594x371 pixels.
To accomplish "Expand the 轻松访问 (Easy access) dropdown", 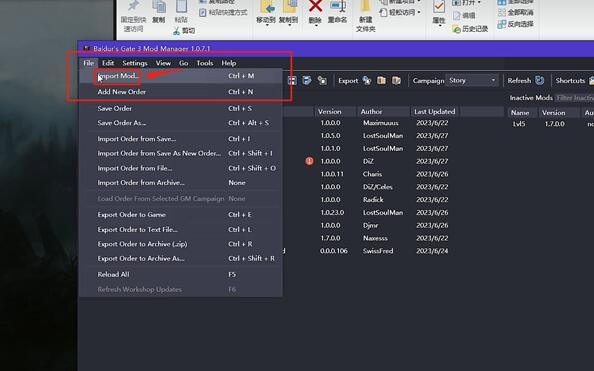I will point(419,12).
